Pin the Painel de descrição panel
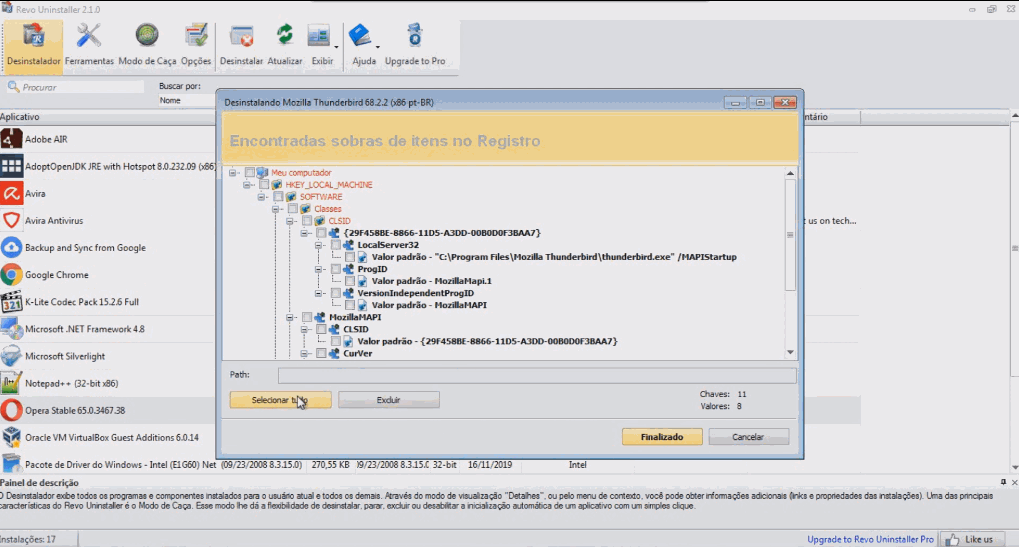Screen dimensions: 1019x547 (x=1003, y=482)
